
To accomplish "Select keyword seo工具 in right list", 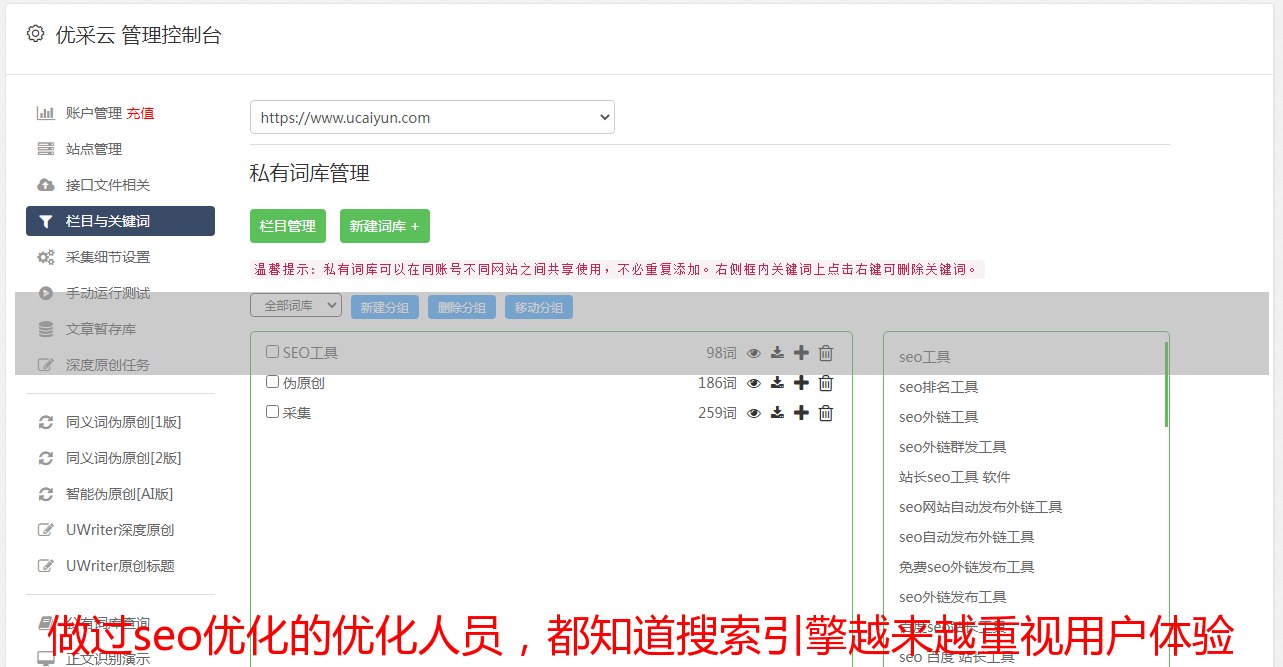I will tap(924, 357).
